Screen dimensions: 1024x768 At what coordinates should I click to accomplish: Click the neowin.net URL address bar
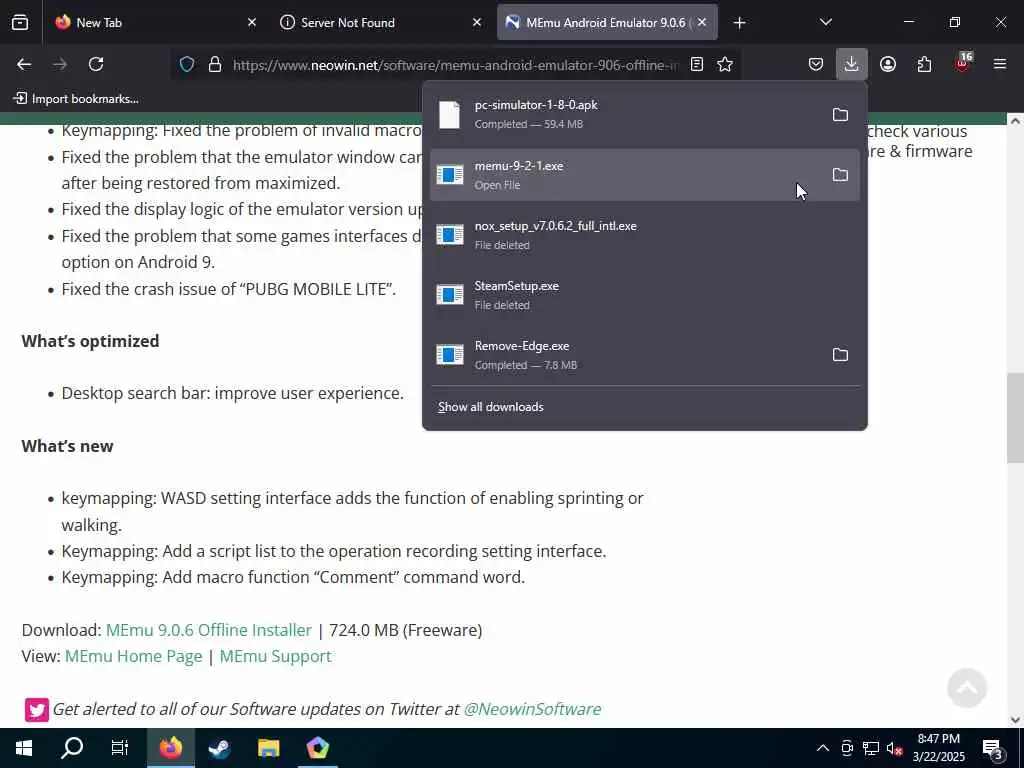point(455,65)
